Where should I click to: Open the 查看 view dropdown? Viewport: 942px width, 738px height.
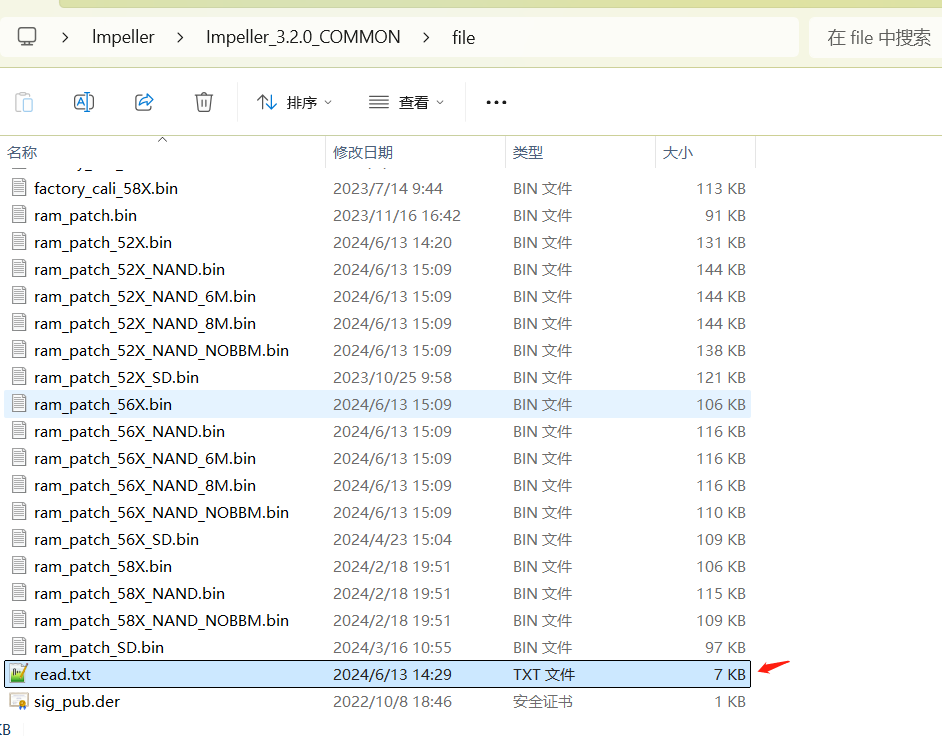[407, 102]
